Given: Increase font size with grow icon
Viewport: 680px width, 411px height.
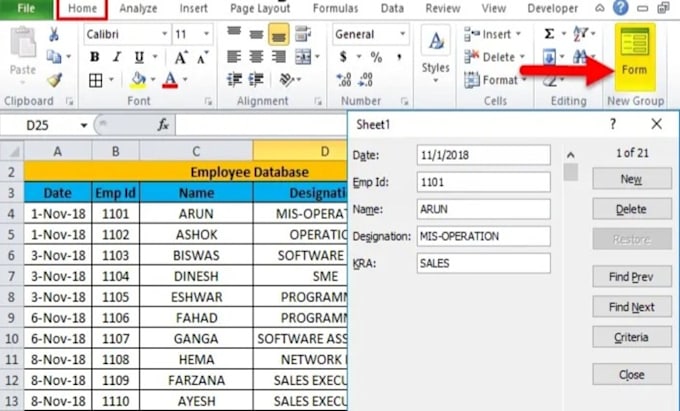Looking at the screenshot, I should (180, 57).
